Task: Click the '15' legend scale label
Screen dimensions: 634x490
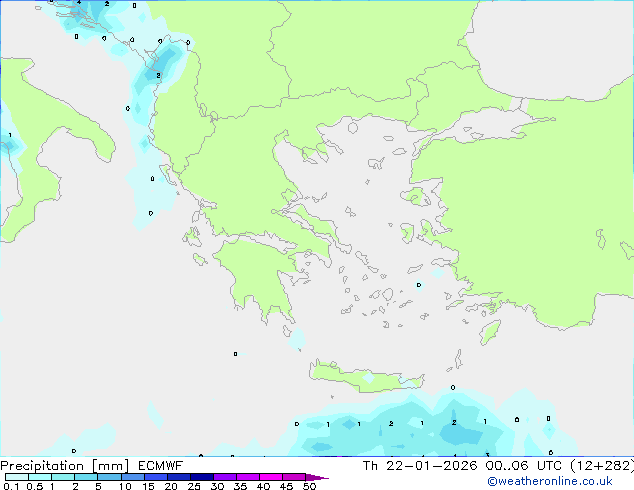Action: pos(148,486)
